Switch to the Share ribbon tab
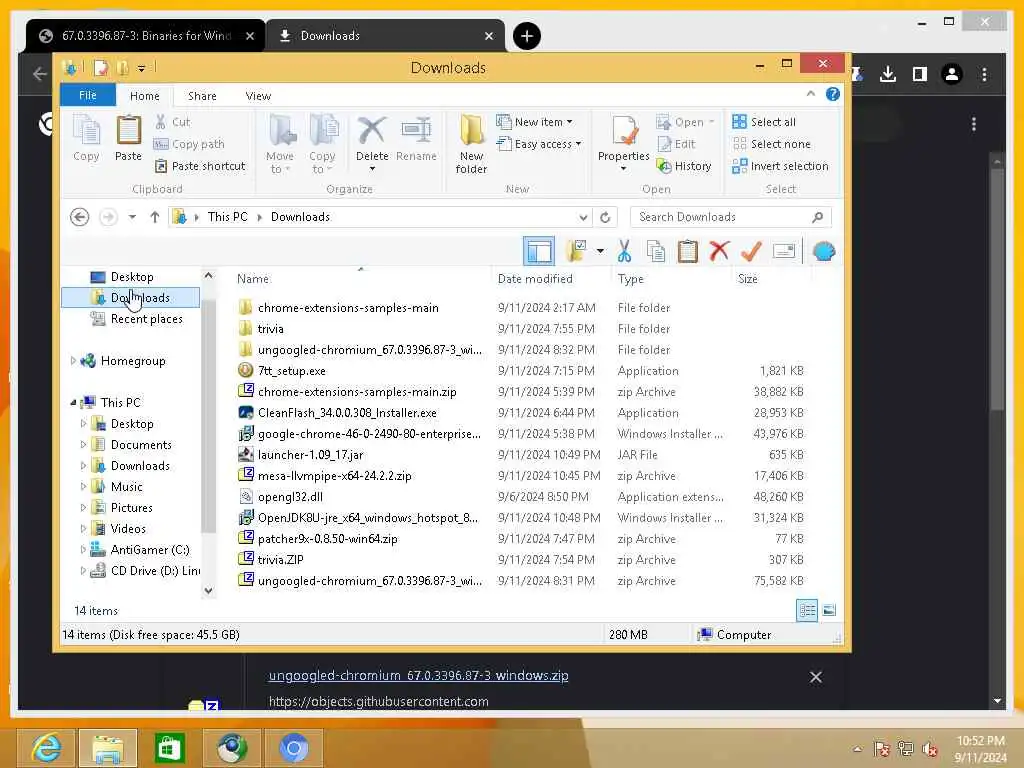 coord(202,96)
